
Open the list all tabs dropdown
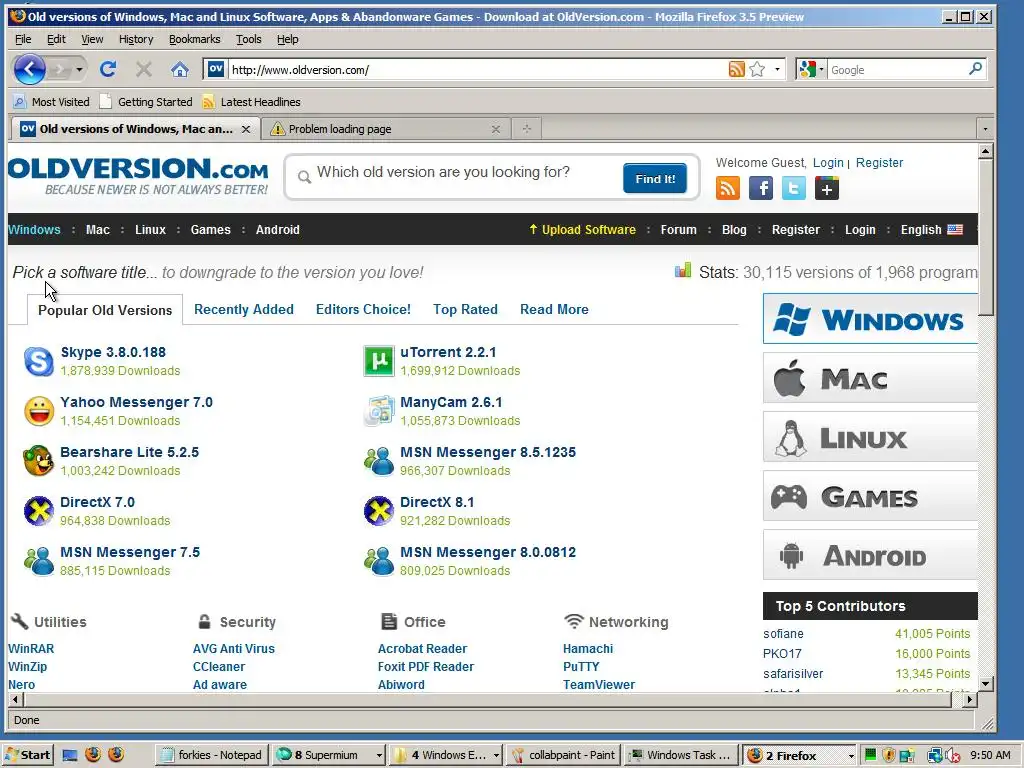985,129
